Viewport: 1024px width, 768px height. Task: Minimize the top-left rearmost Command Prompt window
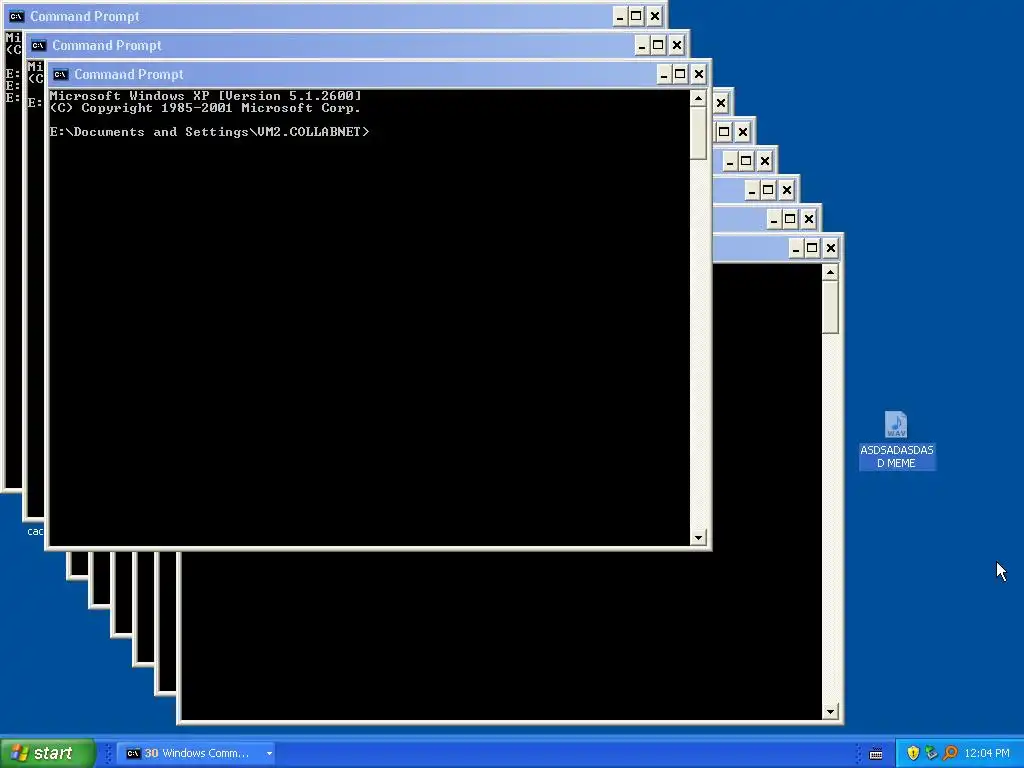tap(620, 16)
